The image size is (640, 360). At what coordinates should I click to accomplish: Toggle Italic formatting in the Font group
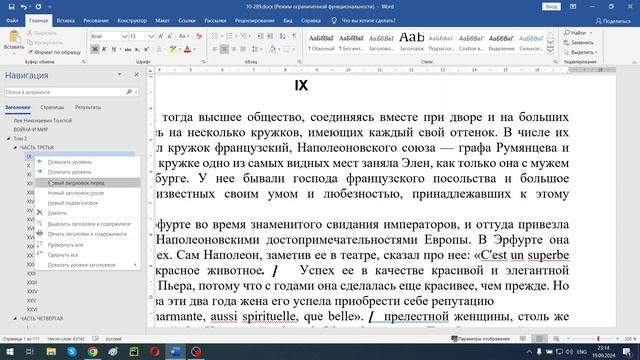pos(104,49)
